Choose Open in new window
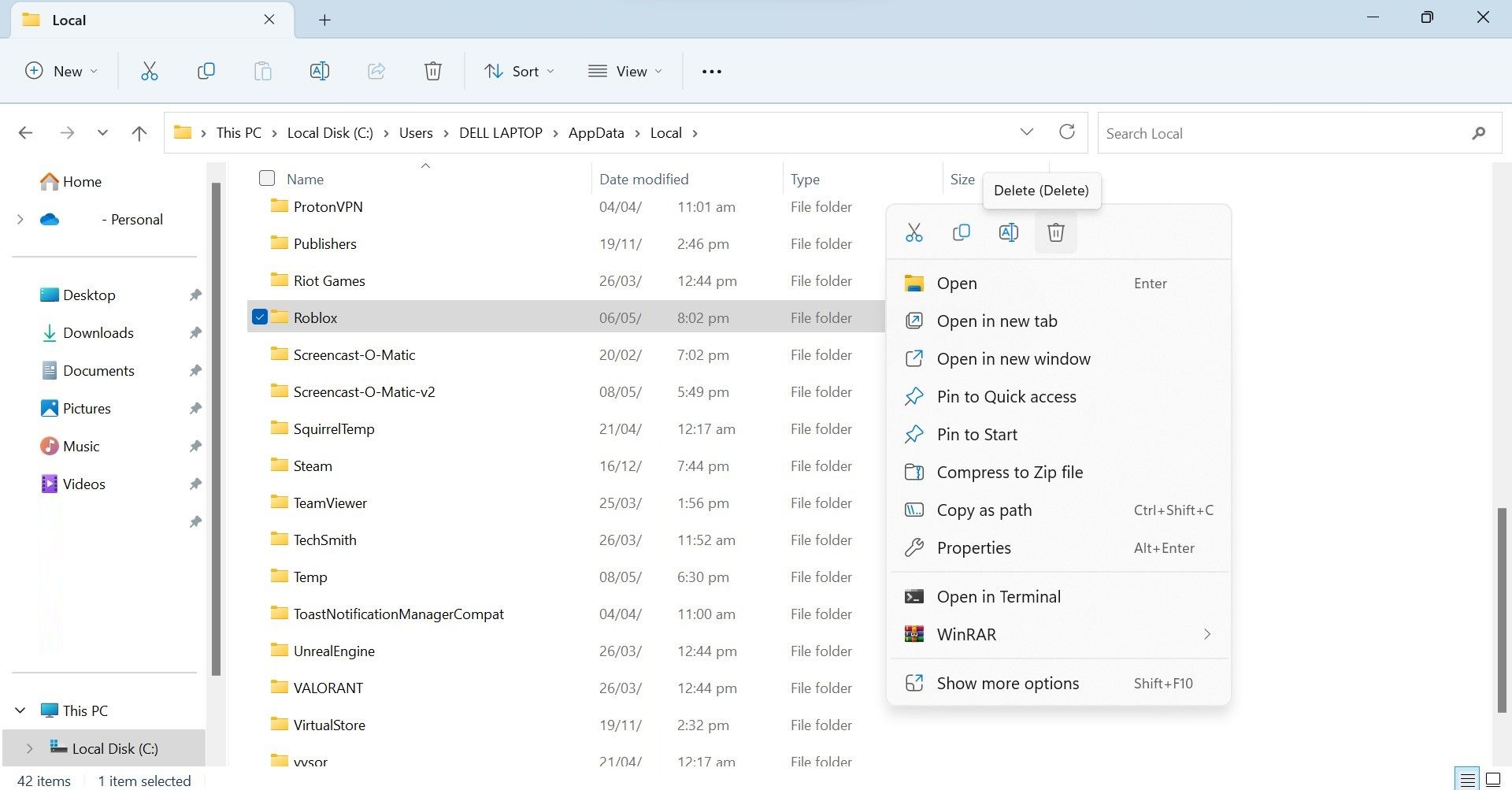Image resolution: width=1512 pixels, height=790 pixels. coord(1059,359)
